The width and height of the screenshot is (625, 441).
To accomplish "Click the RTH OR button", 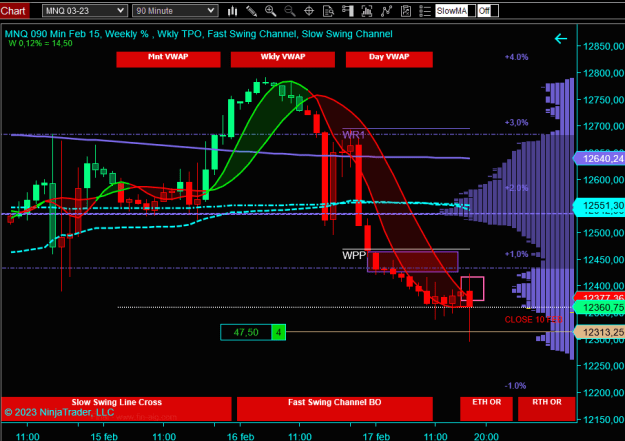I will click(x=547, y=409).
